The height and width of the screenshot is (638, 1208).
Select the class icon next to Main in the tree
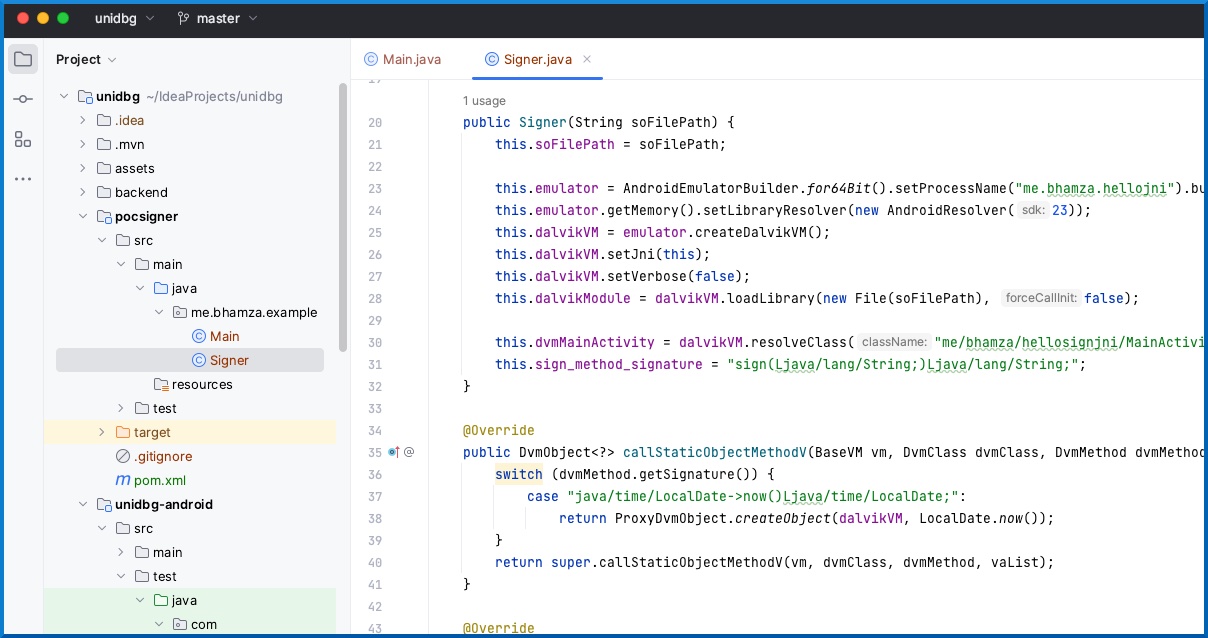[197, 336]
